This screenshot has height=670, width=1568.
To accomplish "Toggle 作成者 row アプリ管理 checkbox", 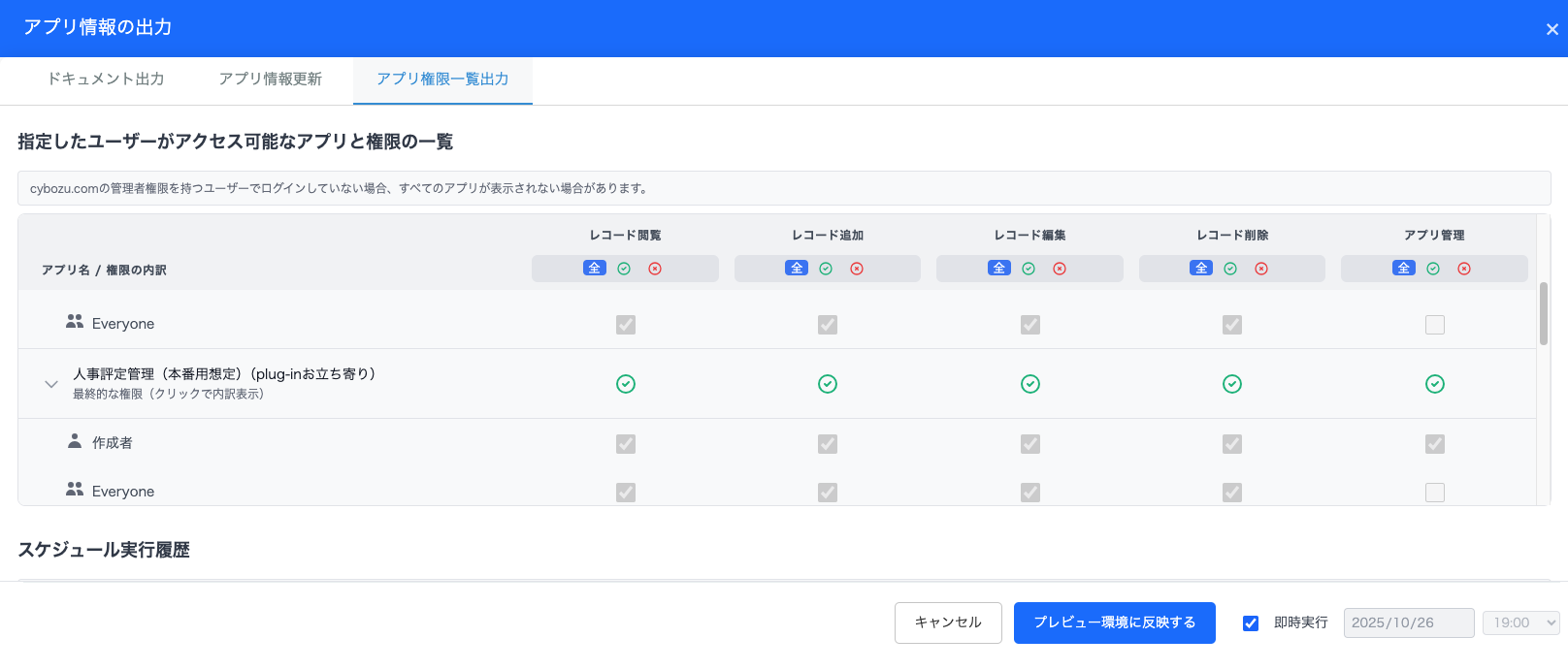I will coord(1435,444).
